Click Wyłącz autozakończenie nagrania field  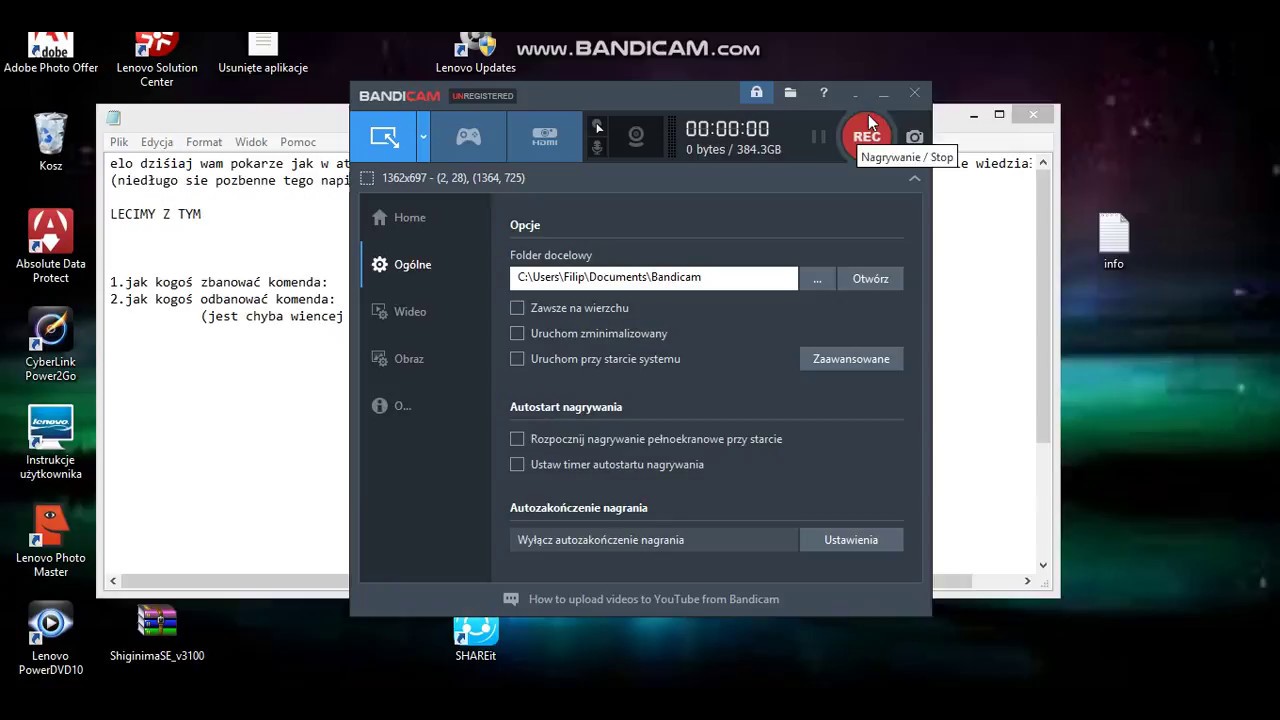(654, 540)
